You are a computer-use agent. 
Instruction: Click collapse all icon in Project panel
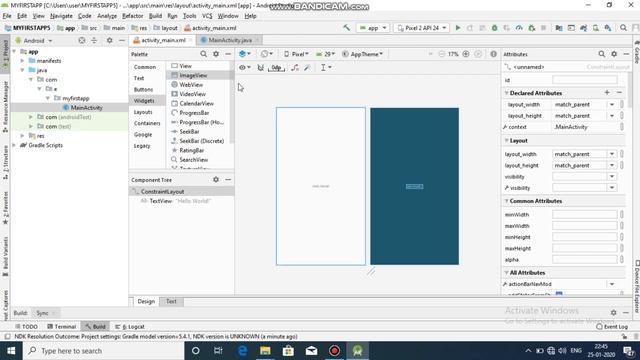pos(94,40)
